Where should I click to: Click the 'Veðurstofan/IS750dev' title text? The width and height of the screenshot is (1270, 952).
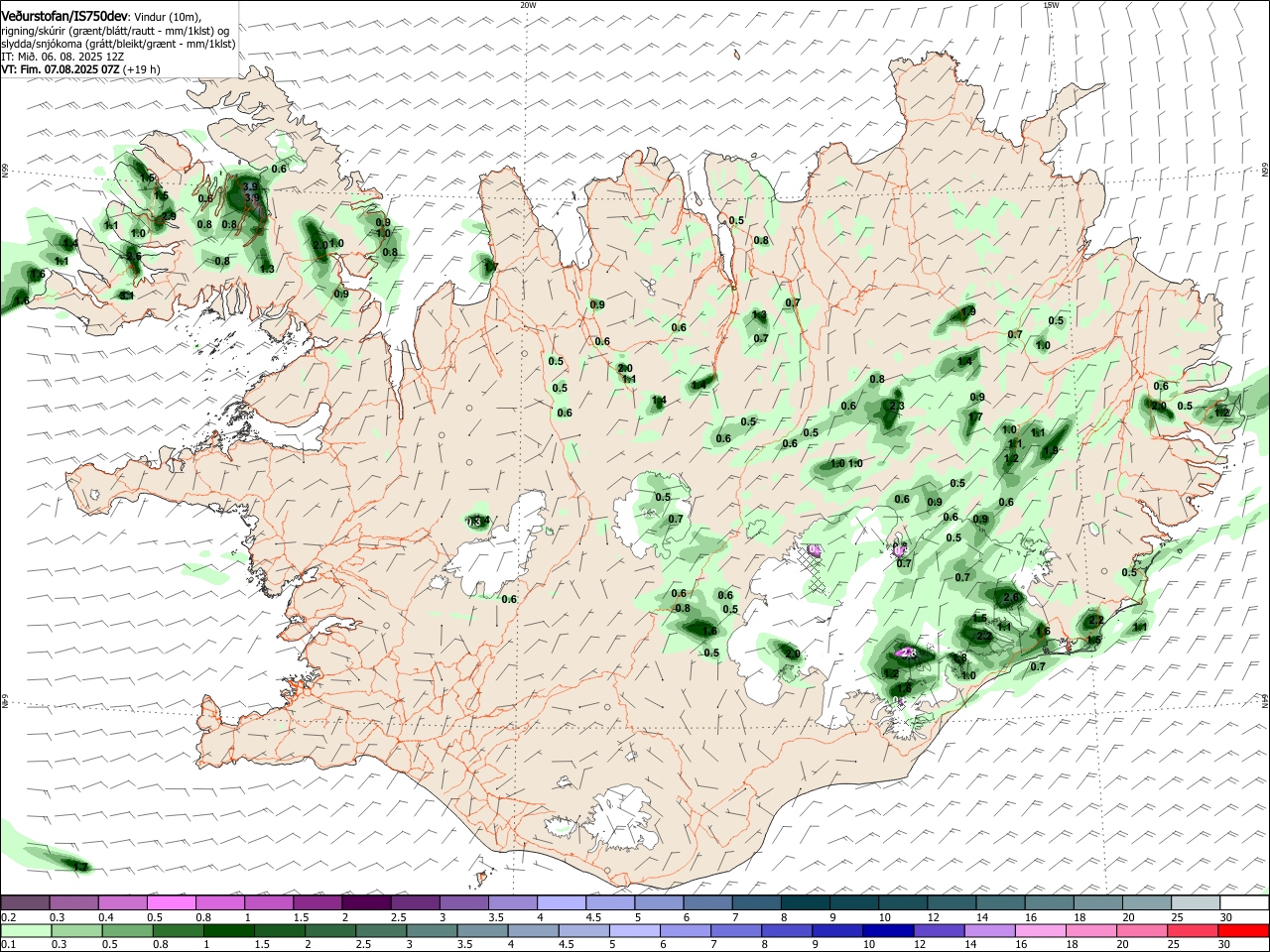tap(64, 17)
